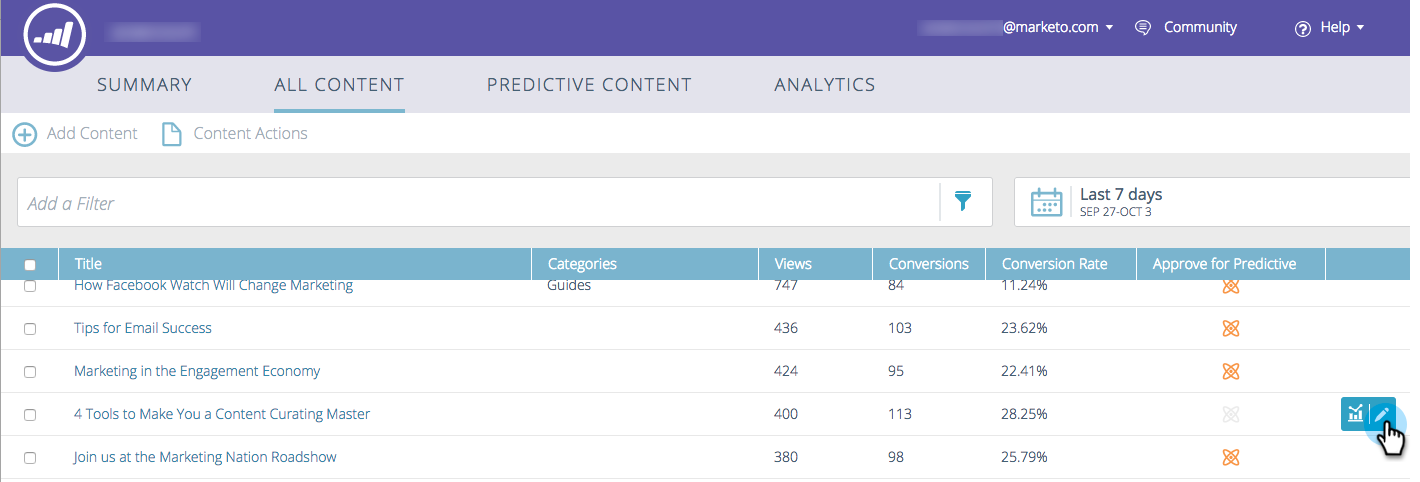Click the Marketo logo icon

pyautogui.click(x=55, y=36)
